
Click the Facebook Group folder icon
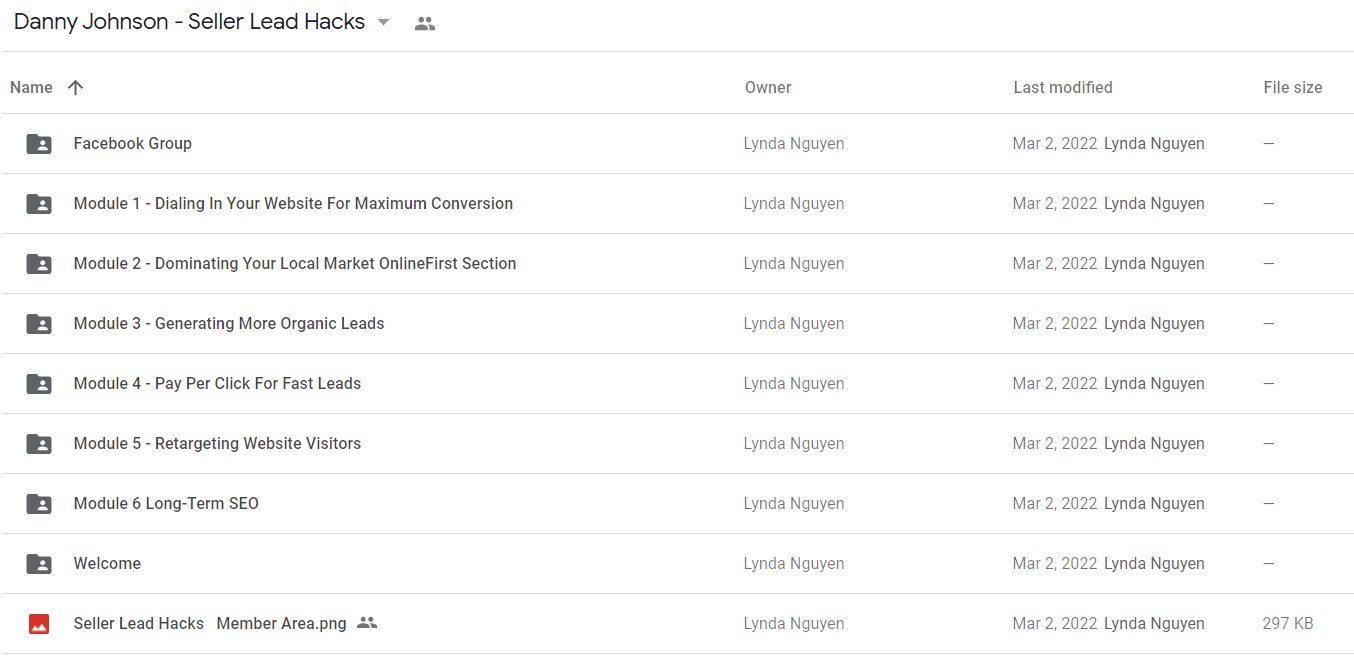[x=39, y=143]
